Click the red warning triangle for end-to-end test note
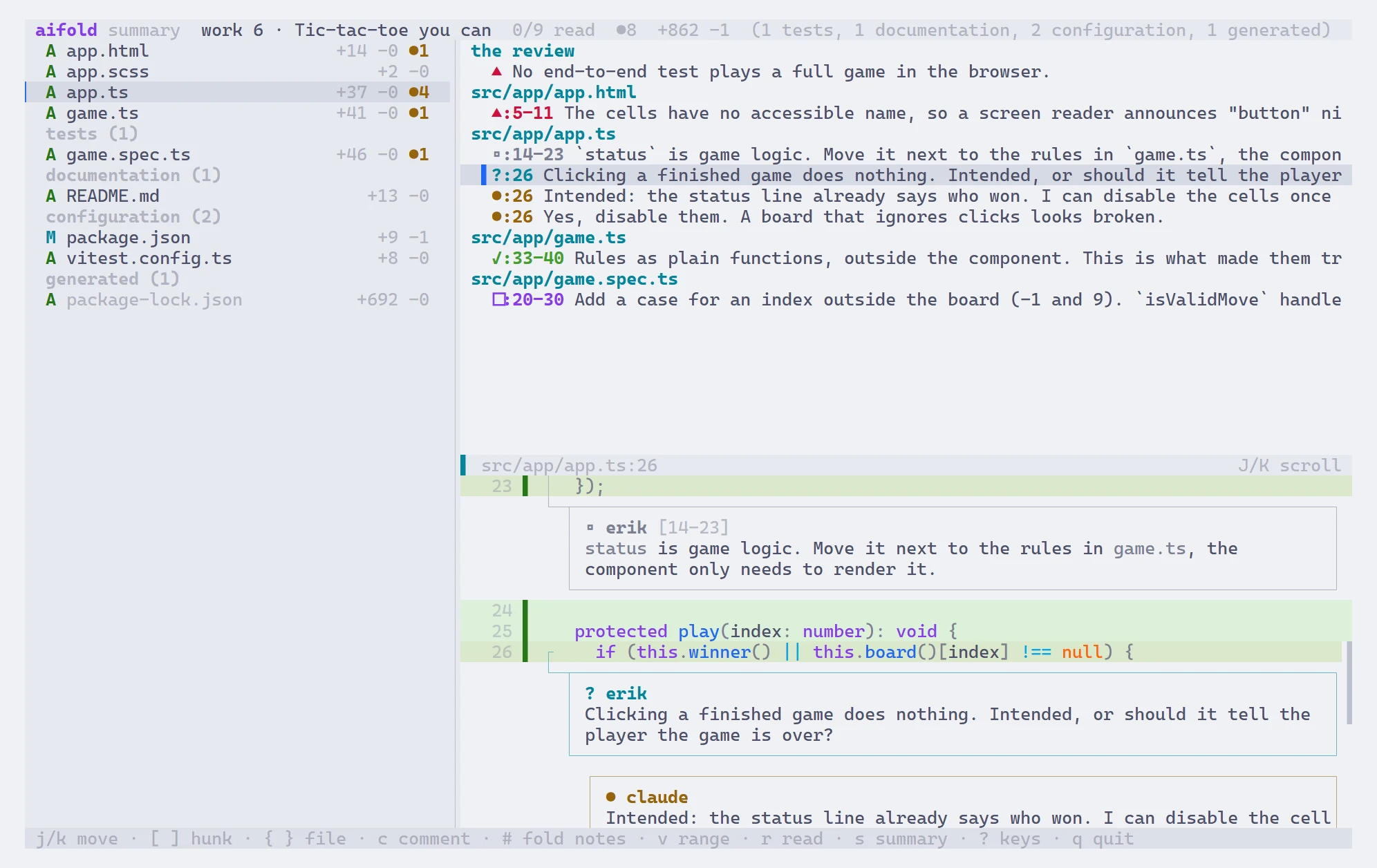The width and height of the screenshot is (1377, 868). point(496,71)
